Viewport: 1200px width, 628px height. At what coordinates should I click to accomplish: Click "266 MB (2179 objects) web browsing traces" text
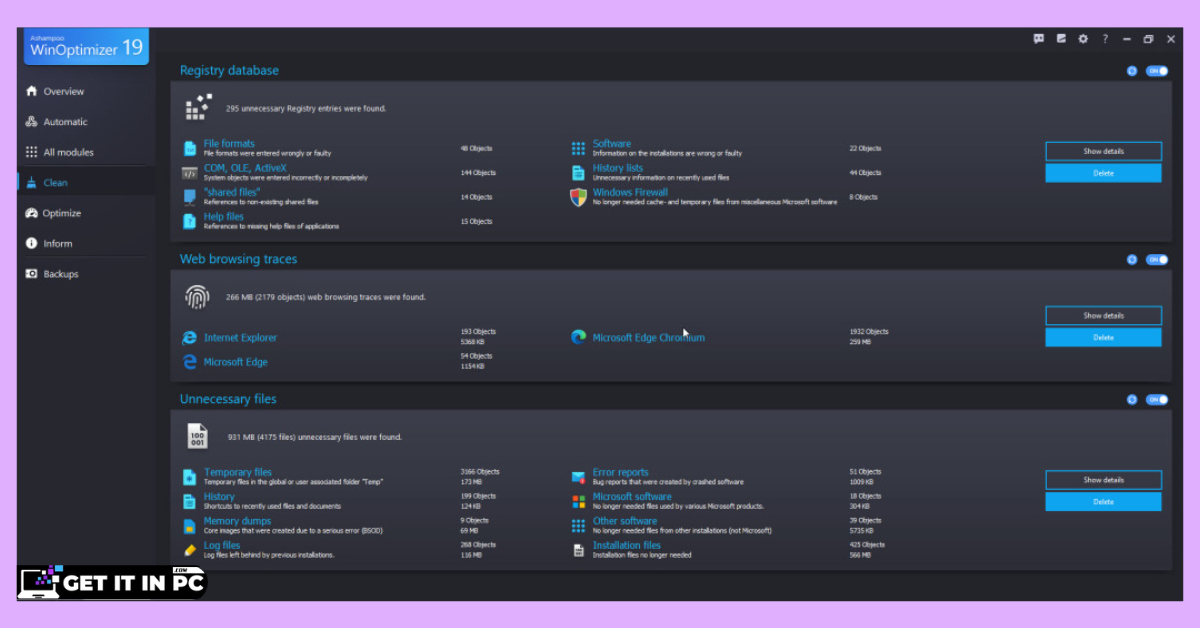326,297
